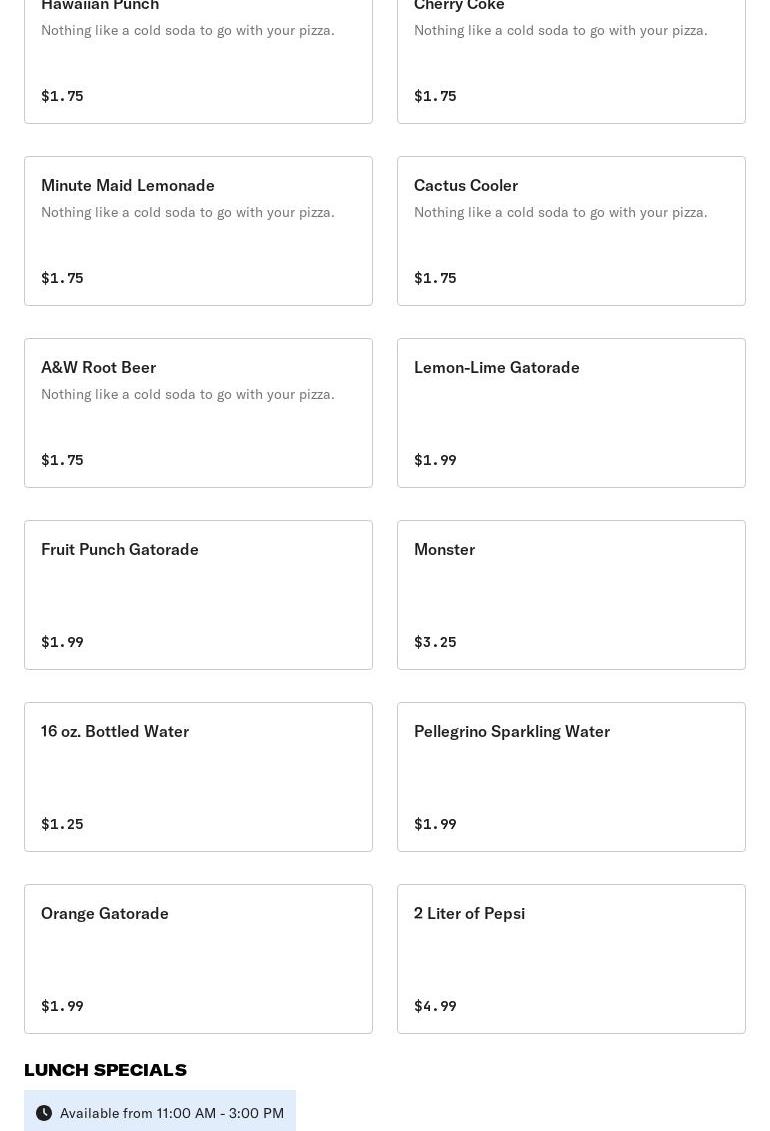Add Cactus Cooler to order
This screenshot has width=770, height=1131.
click(571, 231)
